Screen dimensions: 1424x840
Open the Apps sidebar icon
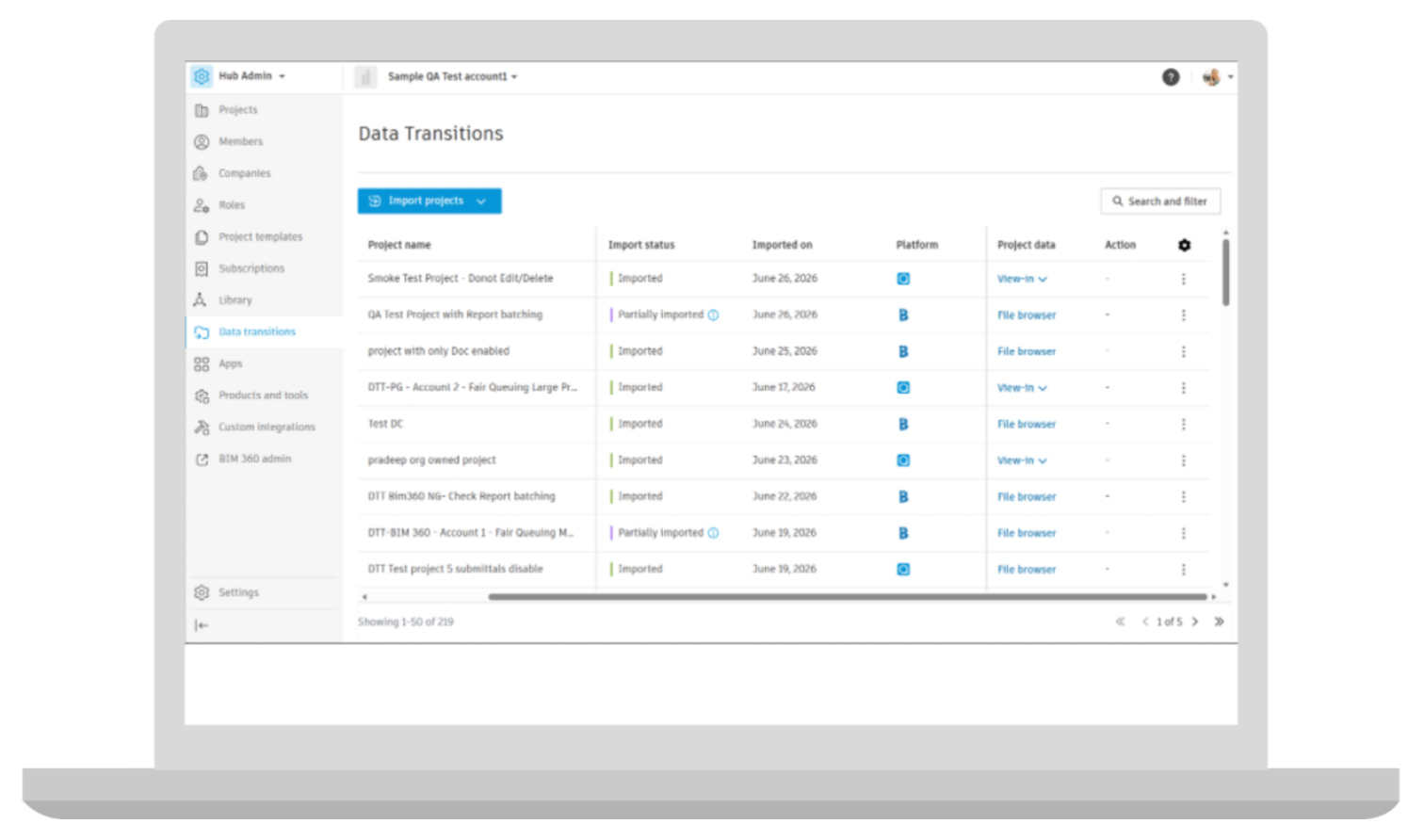point(202,363)
